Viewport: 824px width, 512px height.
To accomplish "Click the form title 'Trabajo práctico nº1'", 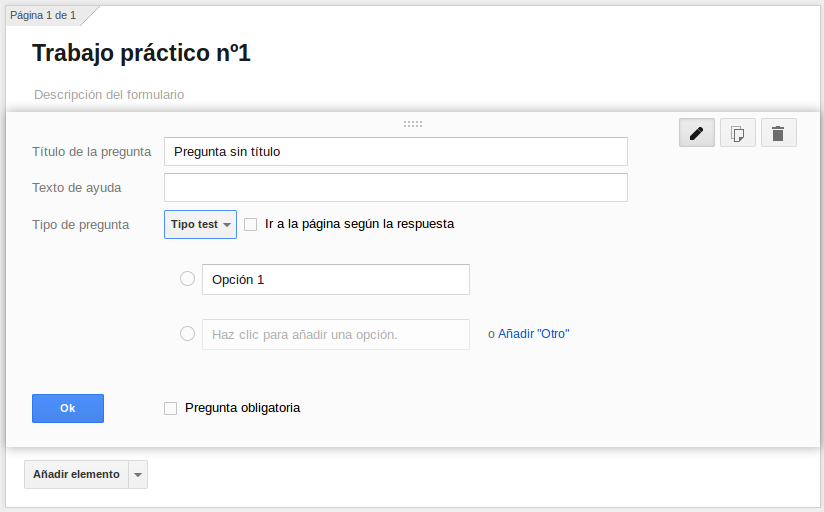I will pyautogui.click(x=141, y=54).
